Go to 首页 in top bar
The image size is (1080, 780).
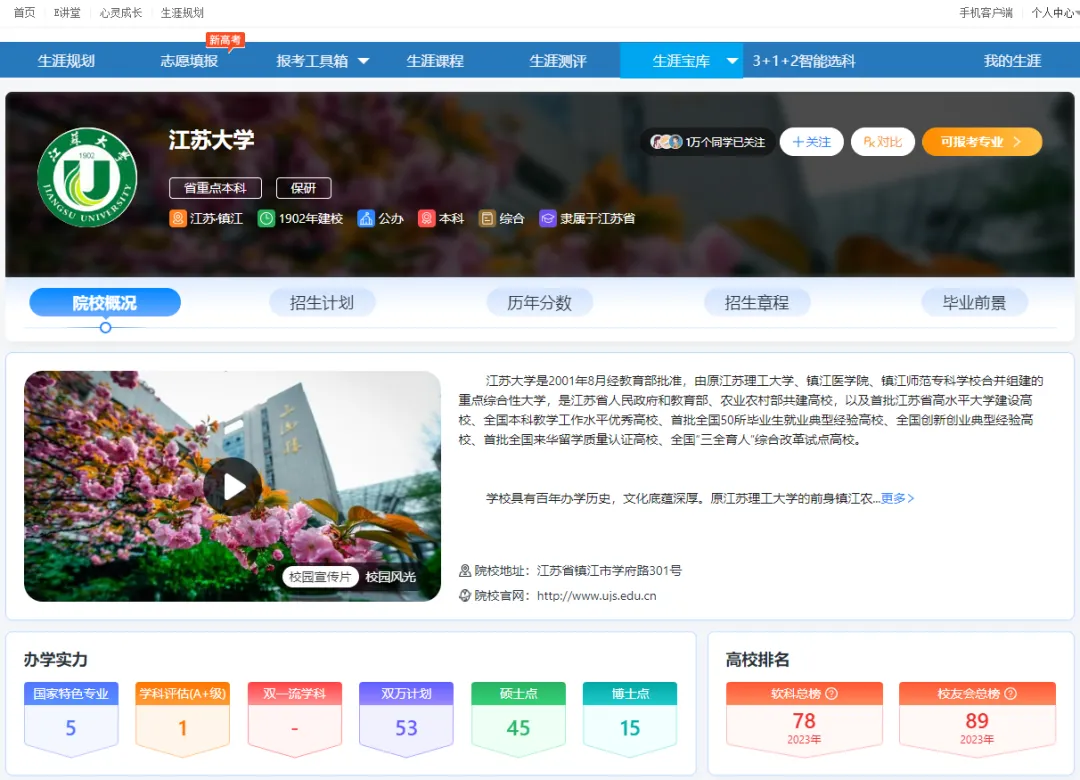coord(24,12)
